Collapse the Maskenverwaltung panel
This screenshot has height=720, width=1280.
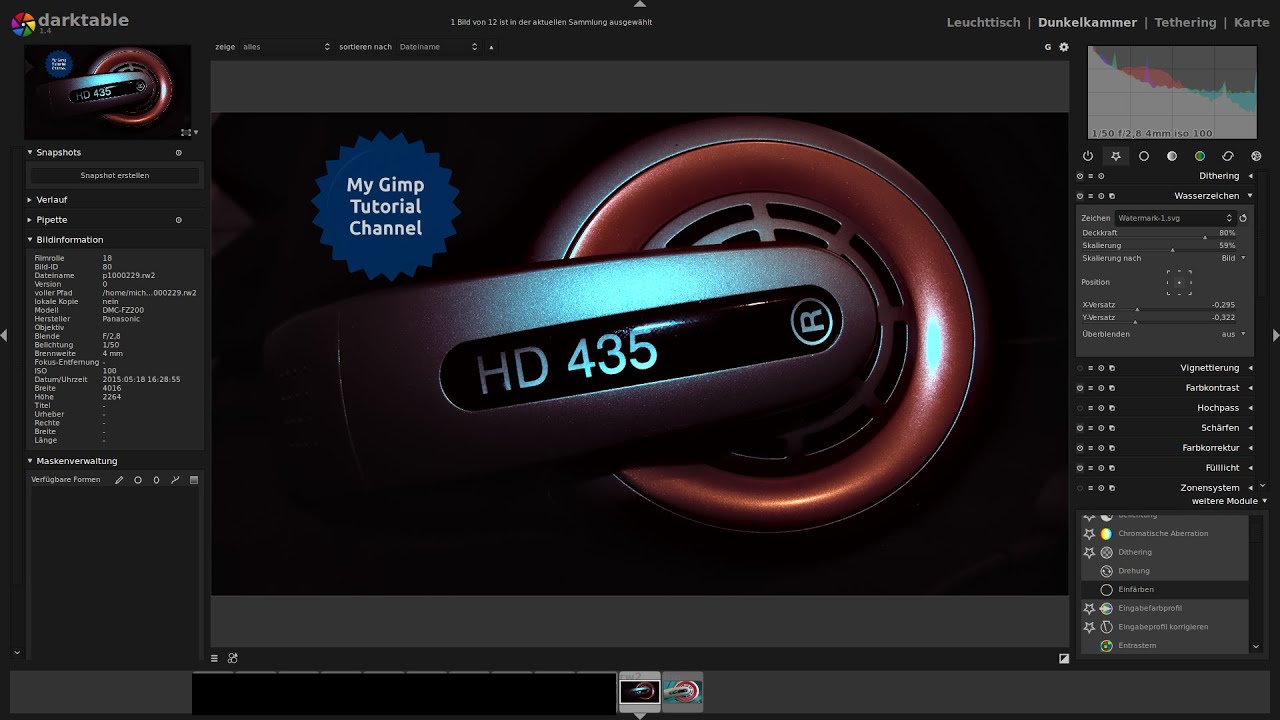coord(30,461)
